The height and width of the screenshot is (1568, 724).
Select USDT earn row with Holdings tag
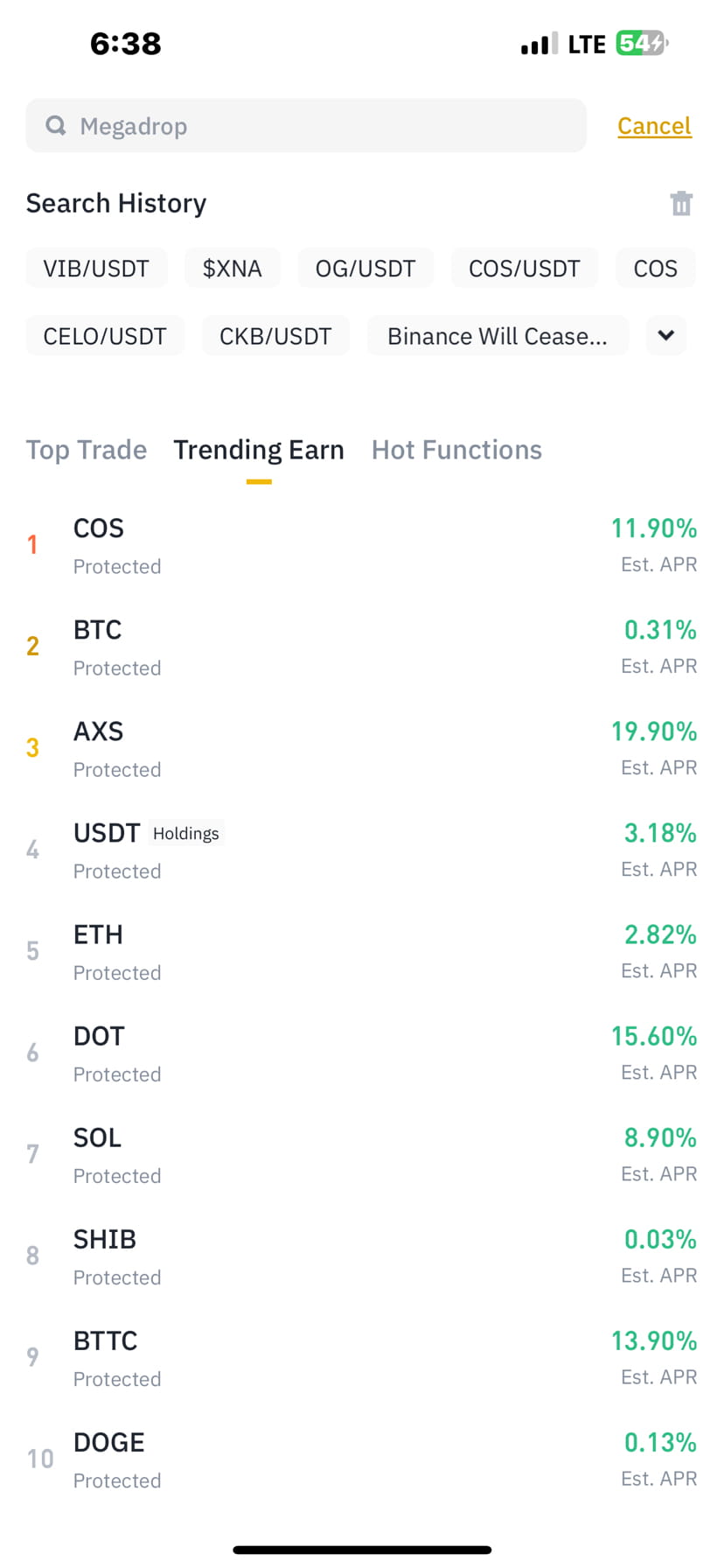point(362,850)
